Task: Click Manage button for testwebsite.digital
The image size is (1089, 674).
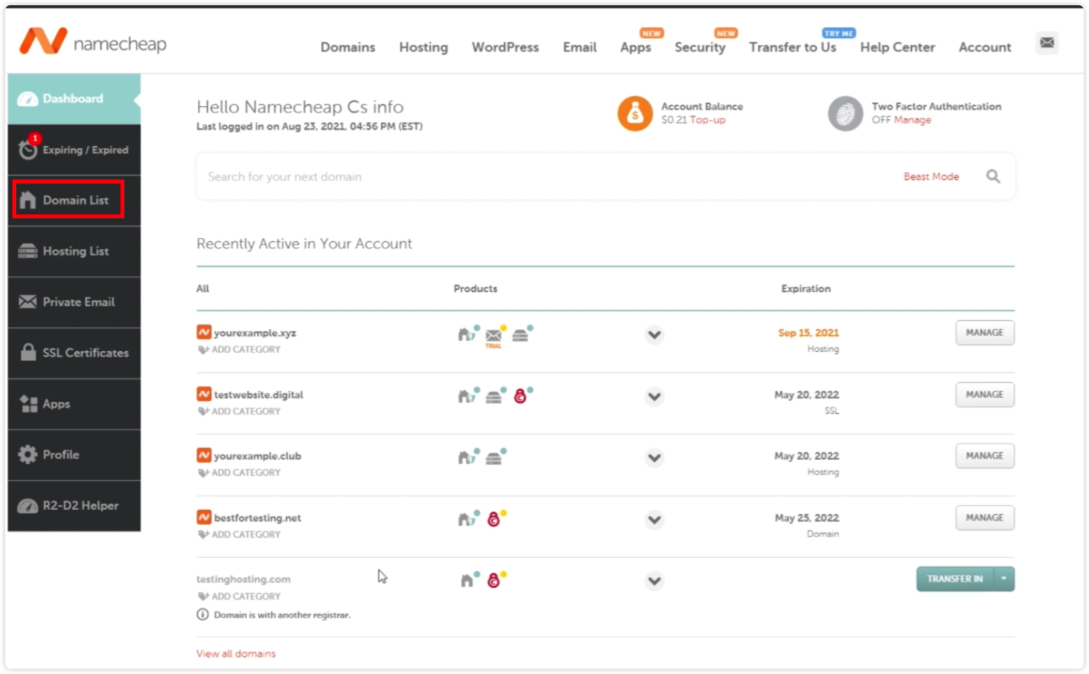Action: [x=984, y=394]
